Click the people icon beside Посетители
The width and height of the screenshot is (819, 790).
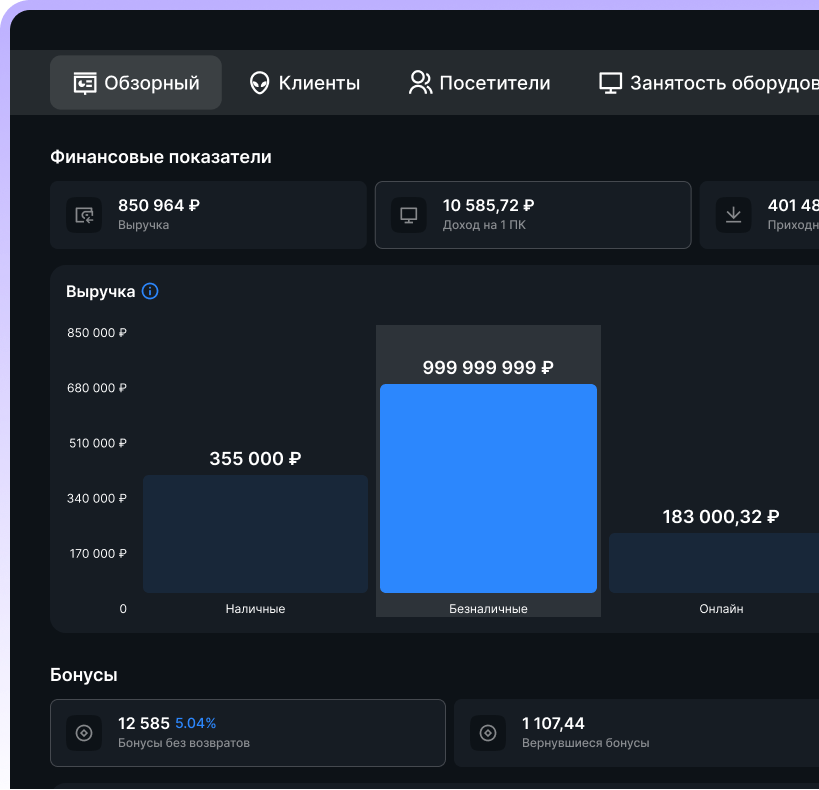click(420, 83)
